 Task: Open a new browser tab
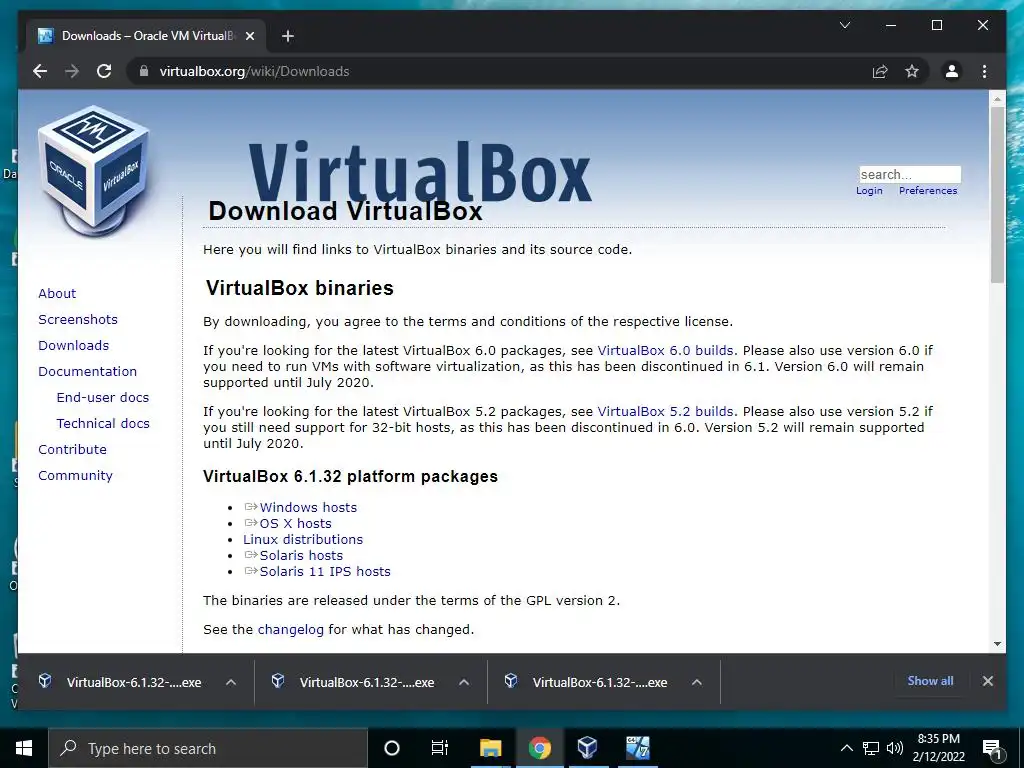287,36
